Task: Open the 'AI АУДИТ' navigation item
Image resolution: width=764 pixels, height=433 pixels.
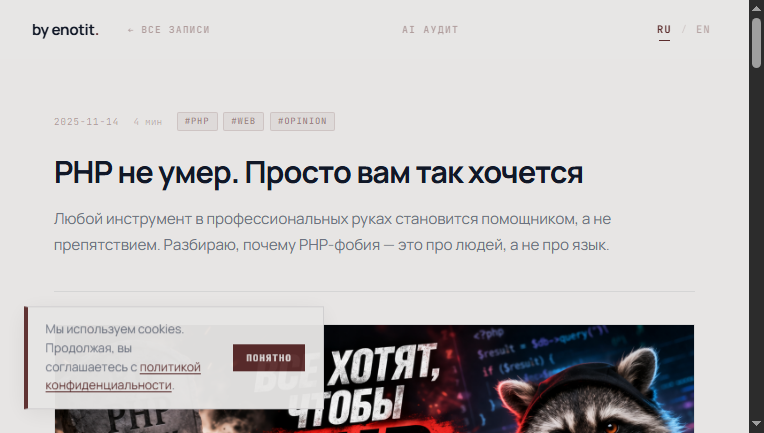Action: tap(430, 30)
